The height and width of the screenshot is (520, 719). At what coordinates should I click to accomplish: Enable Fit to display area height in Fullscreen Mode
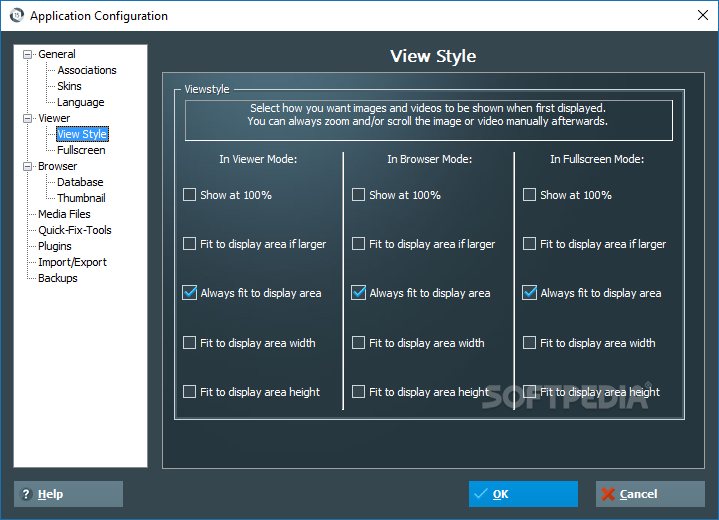[530, 392]
